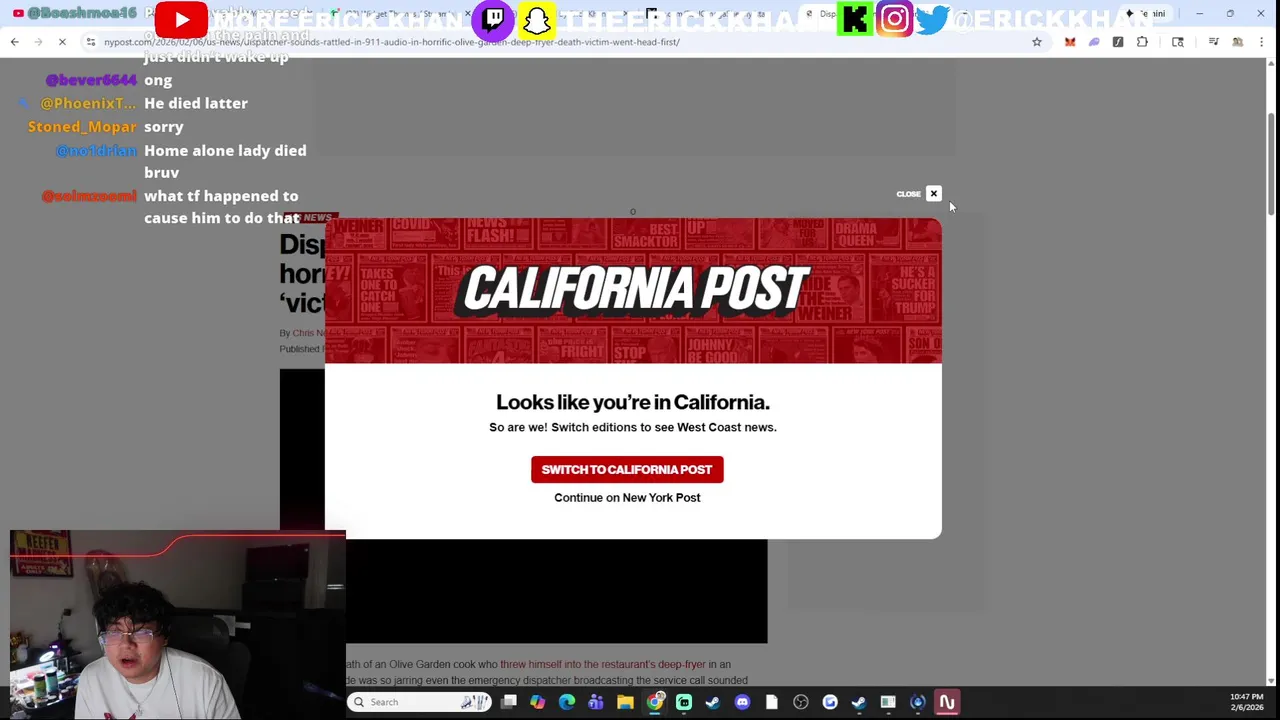The width and height of the screenshot is (1280, 720).
Task: Click the Twitch logo in the overlay
Action: point(494,19)
